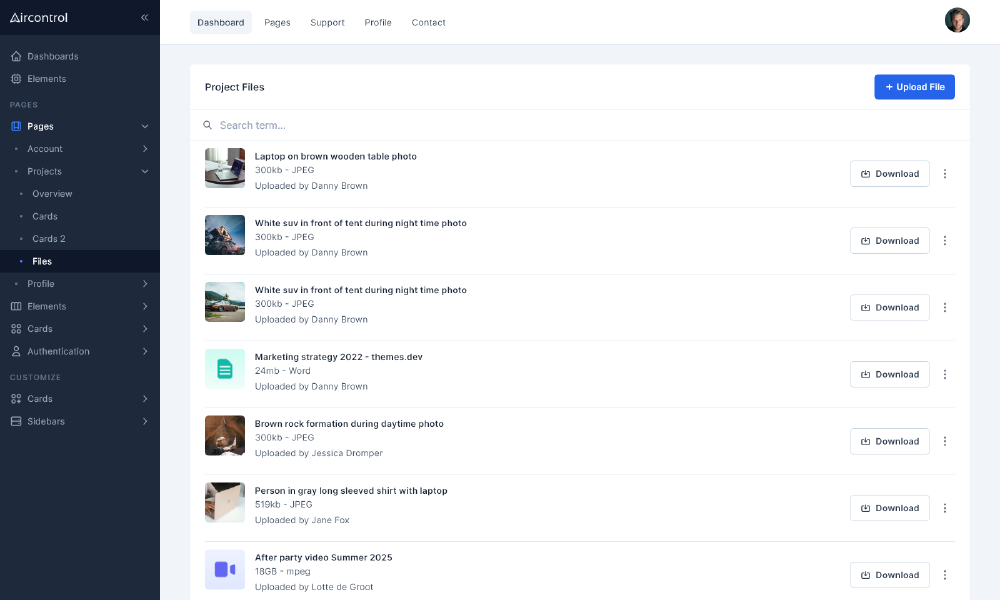Viewport: 1000px width, 600px height.
Task: Click the blue Upload File button
Action: pos(914,87)
